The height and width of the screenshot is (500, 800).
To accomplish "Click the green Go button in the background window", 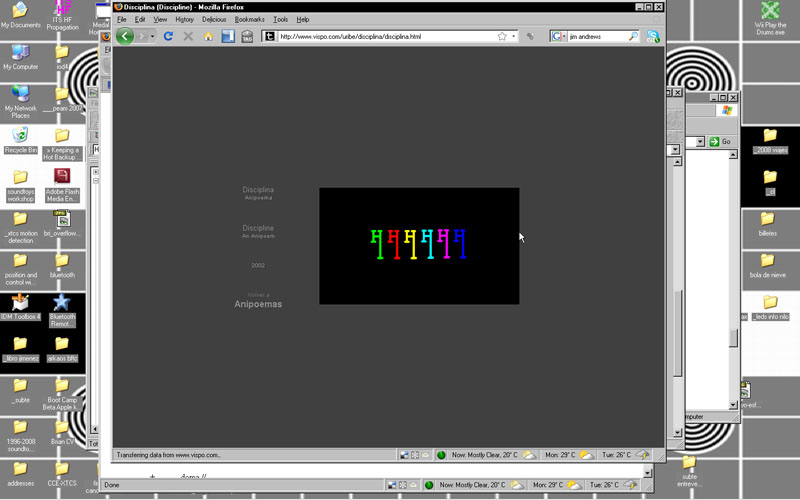I will coord(720,142).
